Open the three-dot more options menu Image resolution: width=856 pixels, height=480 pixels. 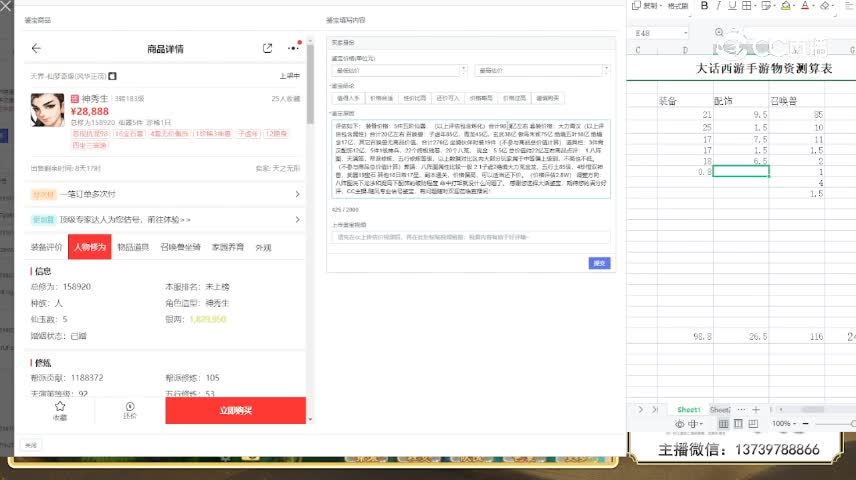coord(293,48)
